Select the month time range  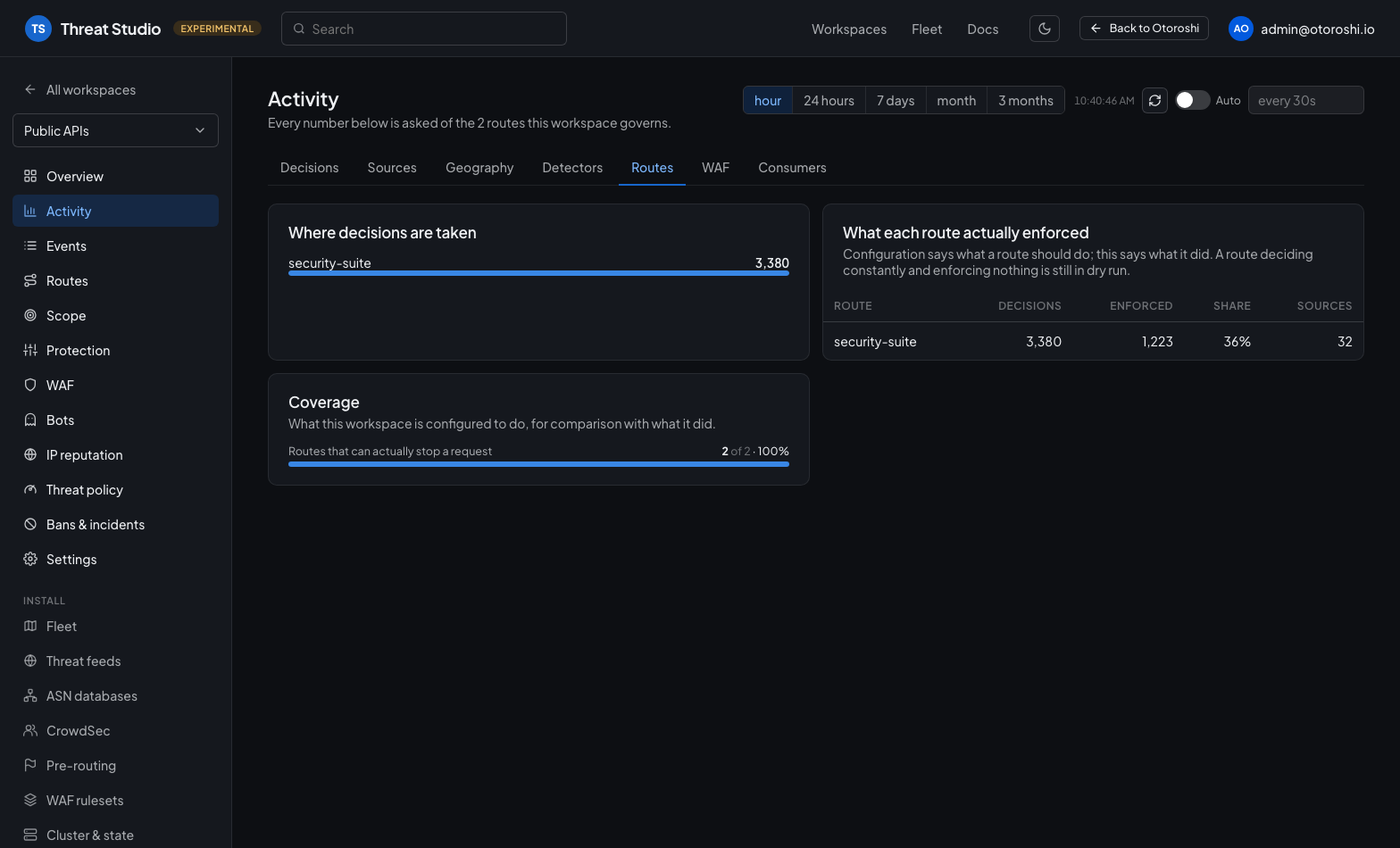coord(956,100)
